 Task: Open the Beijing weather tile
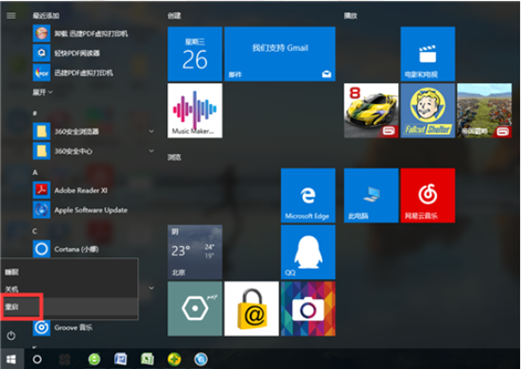(195, 252)
